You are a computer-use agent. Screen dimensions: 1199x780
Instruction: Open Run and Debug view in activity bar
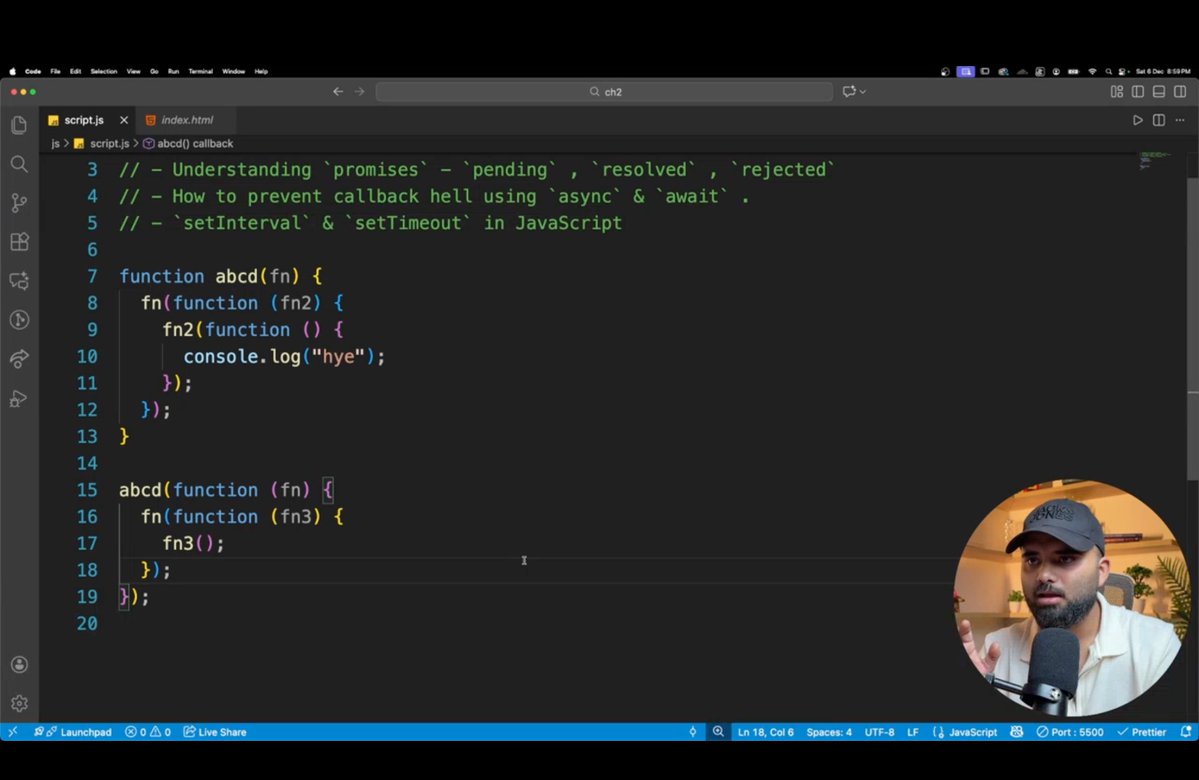[19, 398]
